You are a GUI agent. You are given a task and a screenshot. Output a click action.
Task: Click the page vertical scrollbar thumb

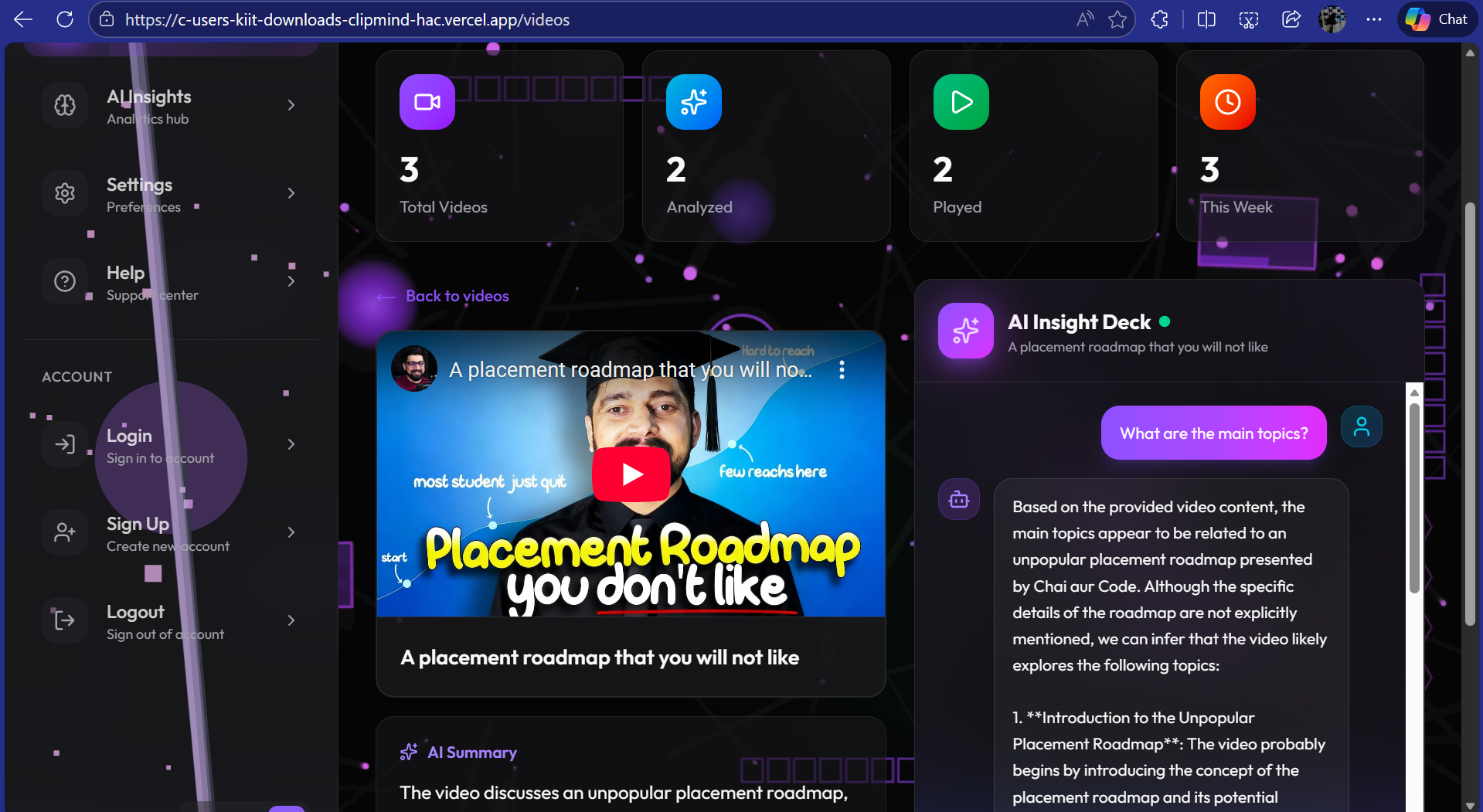tap(1470, 413)
